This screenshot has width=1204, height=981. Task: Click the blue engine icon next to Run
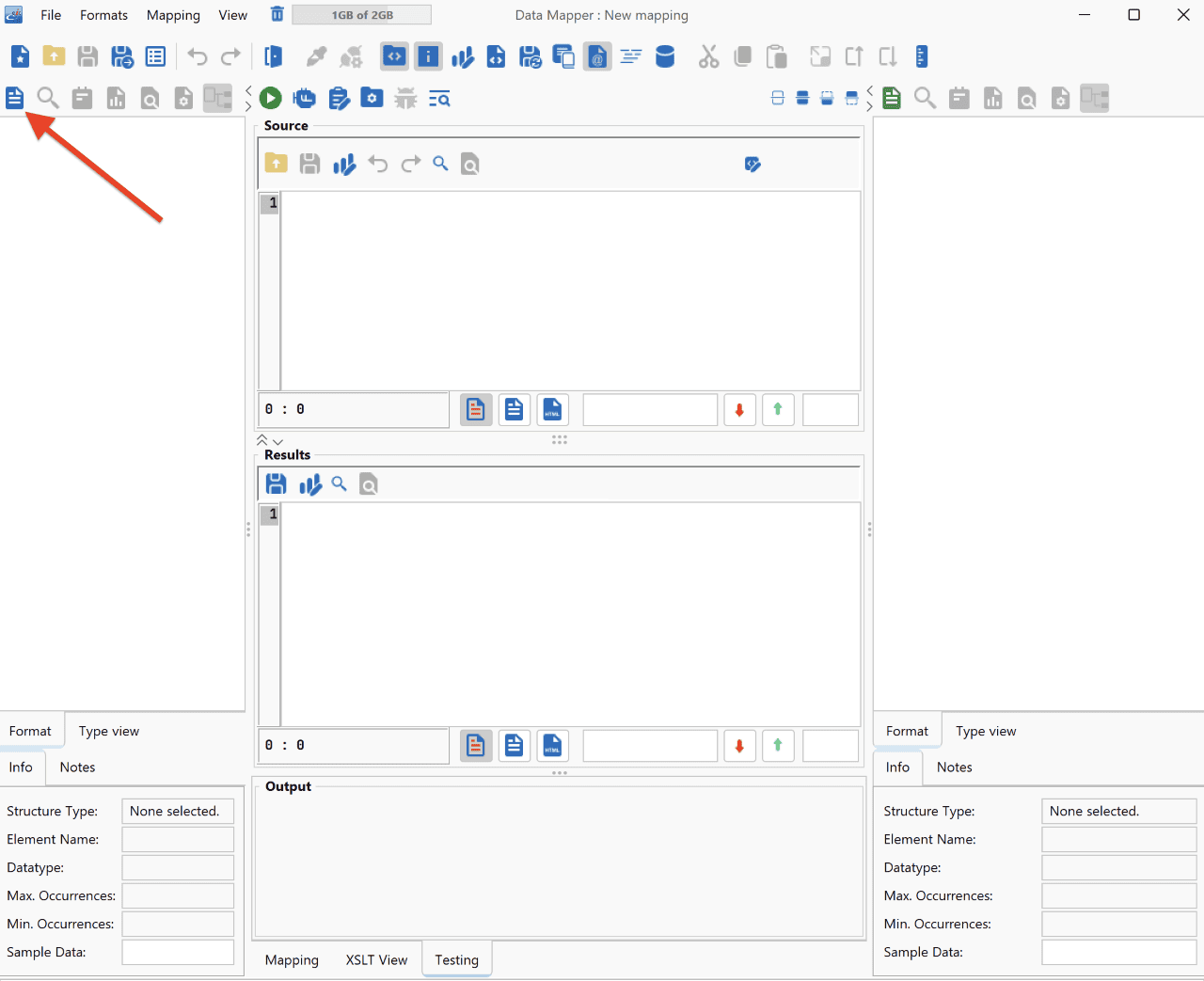(x=304, y=98)
